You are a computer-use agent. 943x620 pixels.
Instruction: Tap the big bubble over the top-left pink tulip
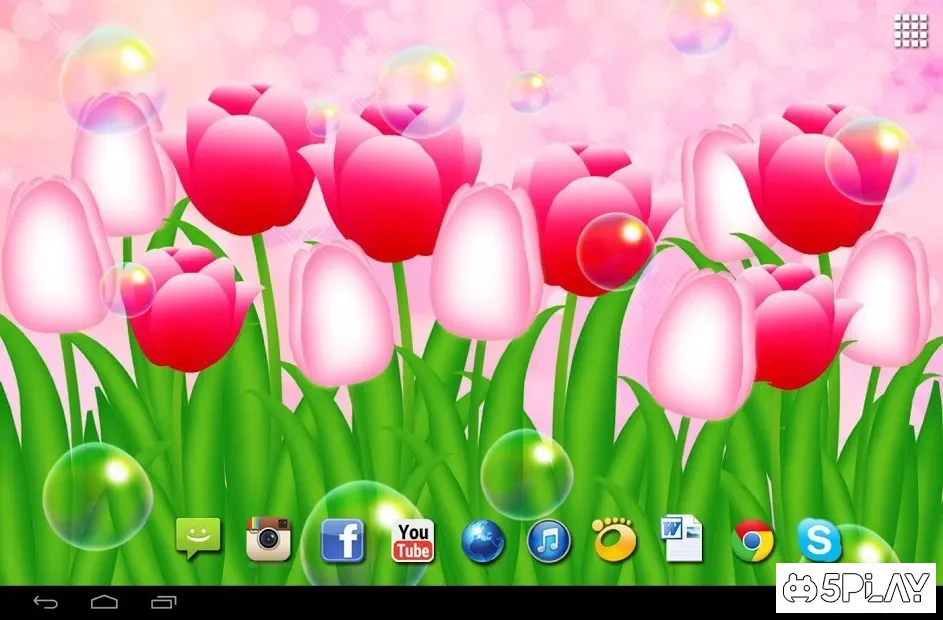pos(111,80)
